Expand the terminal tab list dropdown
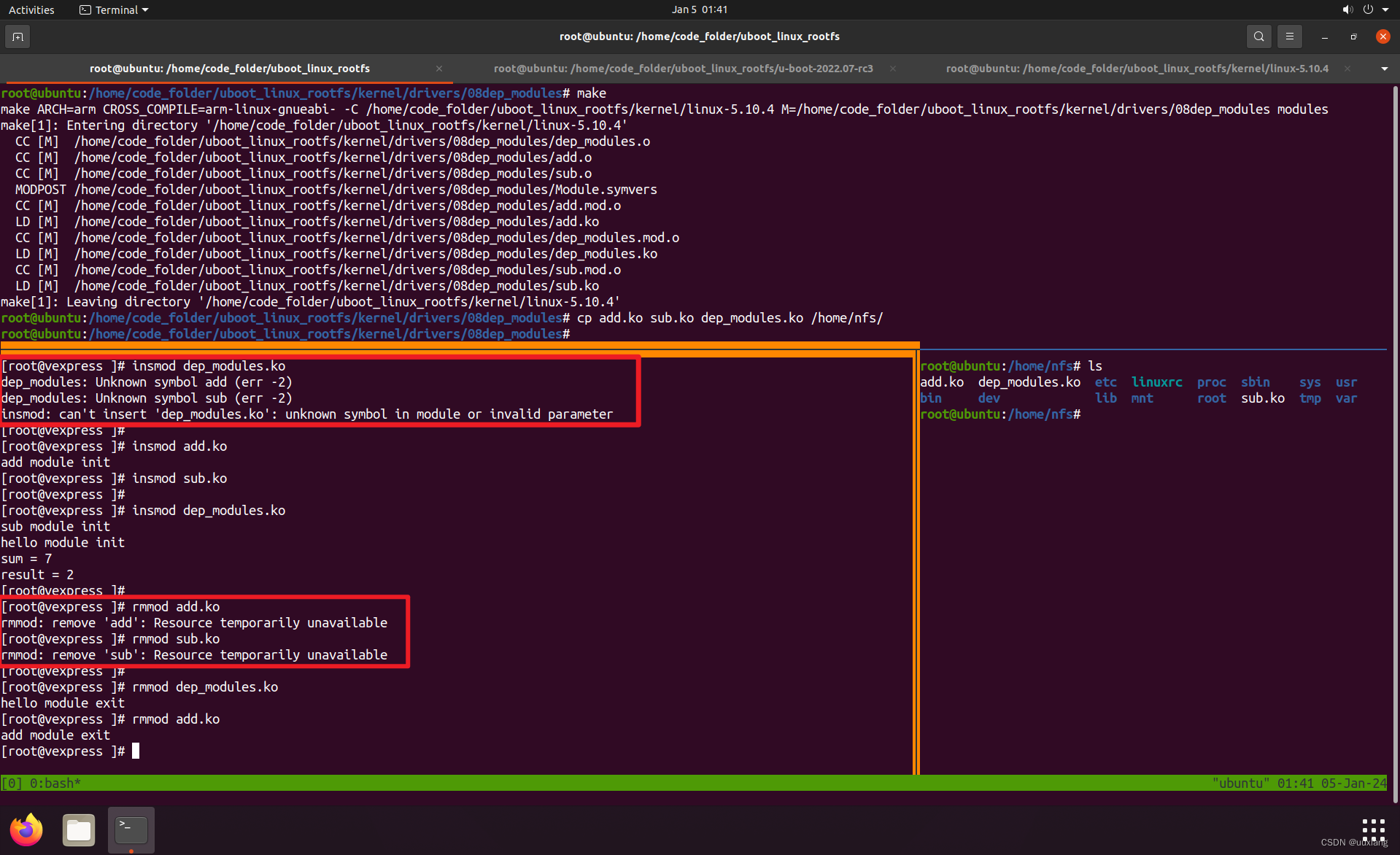This screenshot has width=1400, height=855. (1384, 69)
